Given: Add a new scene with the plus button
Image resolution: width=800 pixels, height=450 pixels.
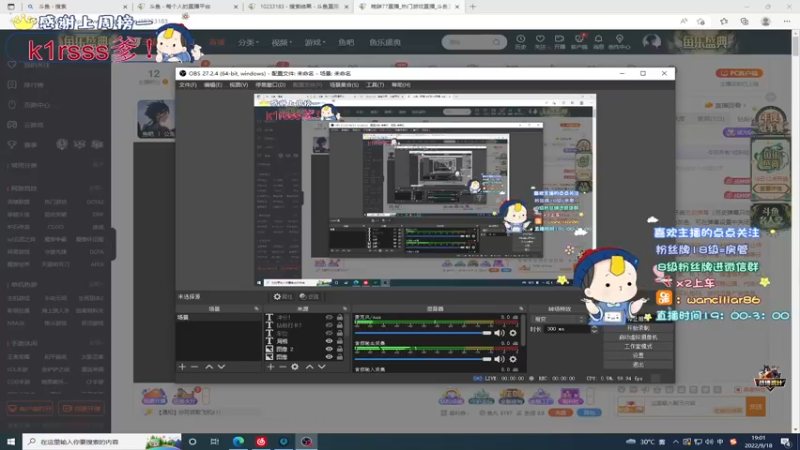Looking at the screenshot, I should [182, 367].
